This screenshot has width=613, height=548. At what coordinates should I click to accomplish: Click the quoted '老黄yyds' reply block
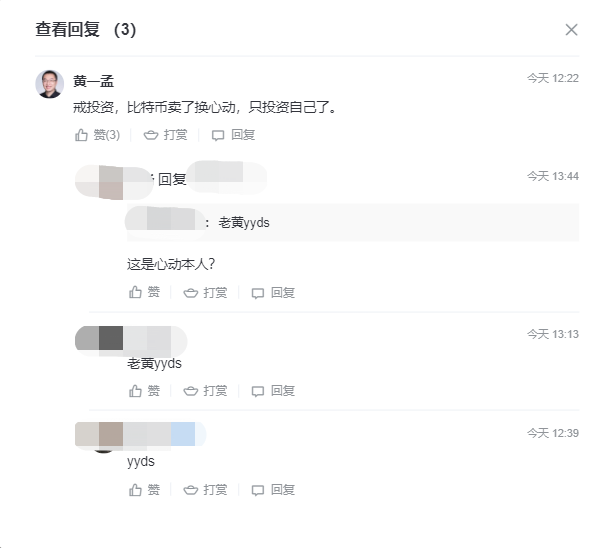pos(350,222)
